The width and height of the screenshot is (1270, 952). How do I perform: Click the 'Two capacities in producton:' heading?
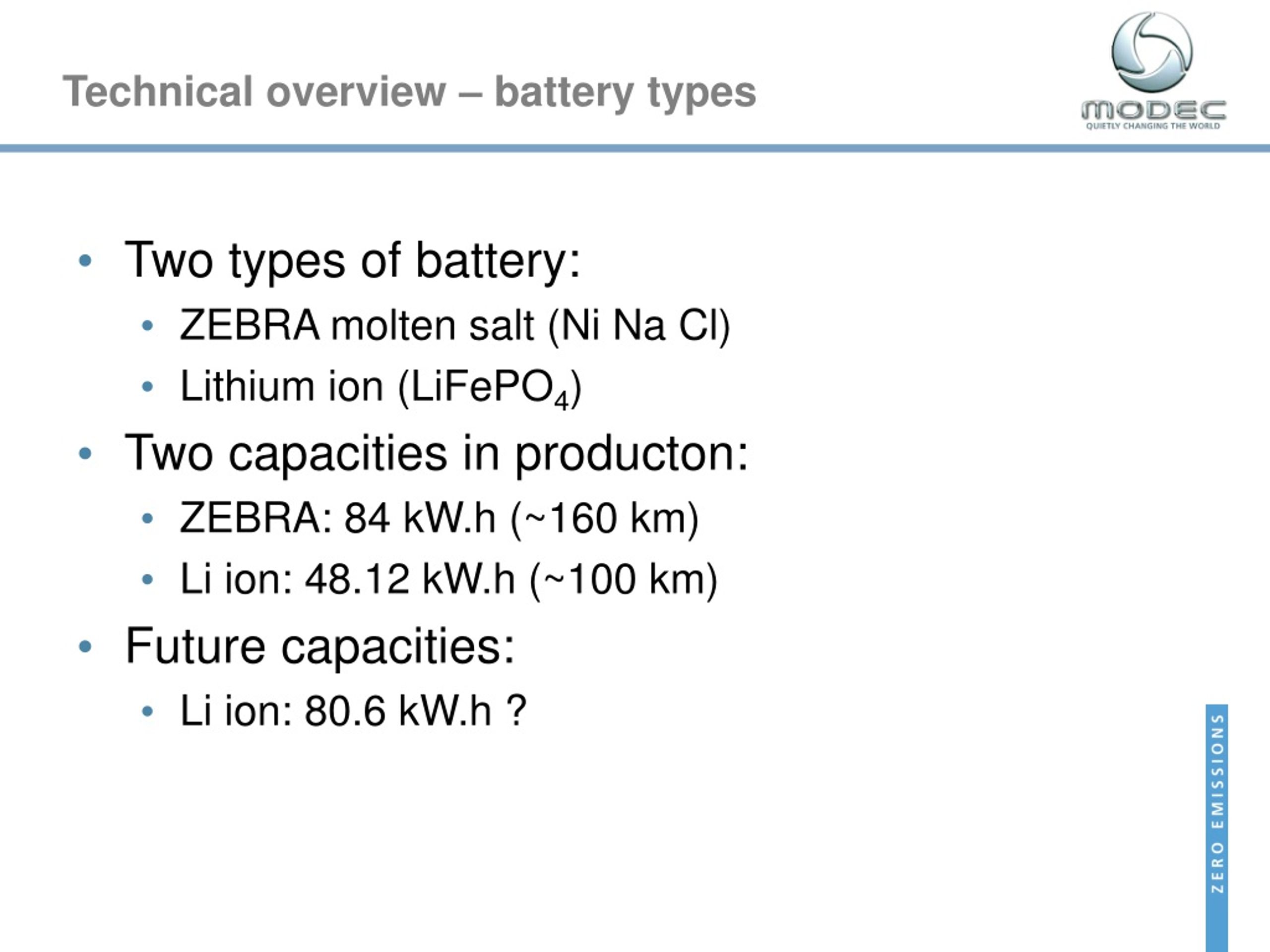(437, 453)
